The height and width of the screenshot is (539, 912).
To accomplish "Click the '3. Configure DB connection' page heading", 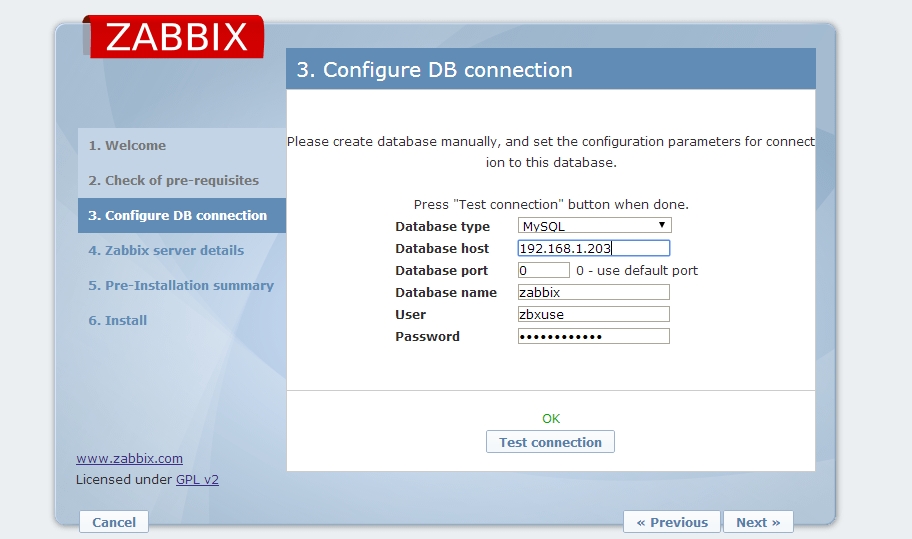I will point(434,70).
